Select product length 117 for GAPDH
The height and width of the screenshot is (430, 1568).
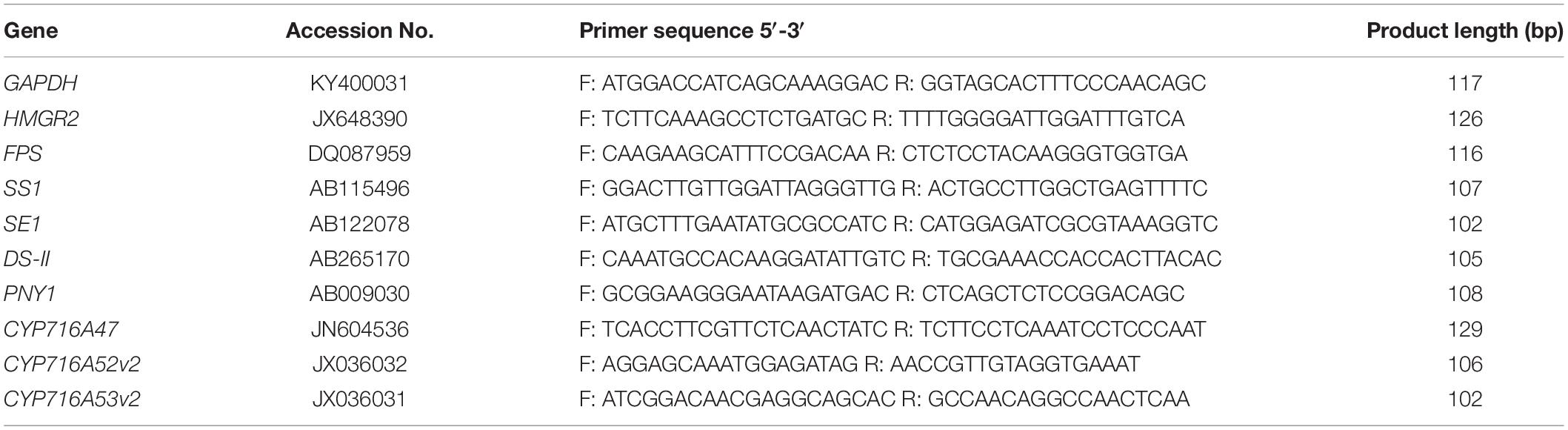[x=1464, y=83]
